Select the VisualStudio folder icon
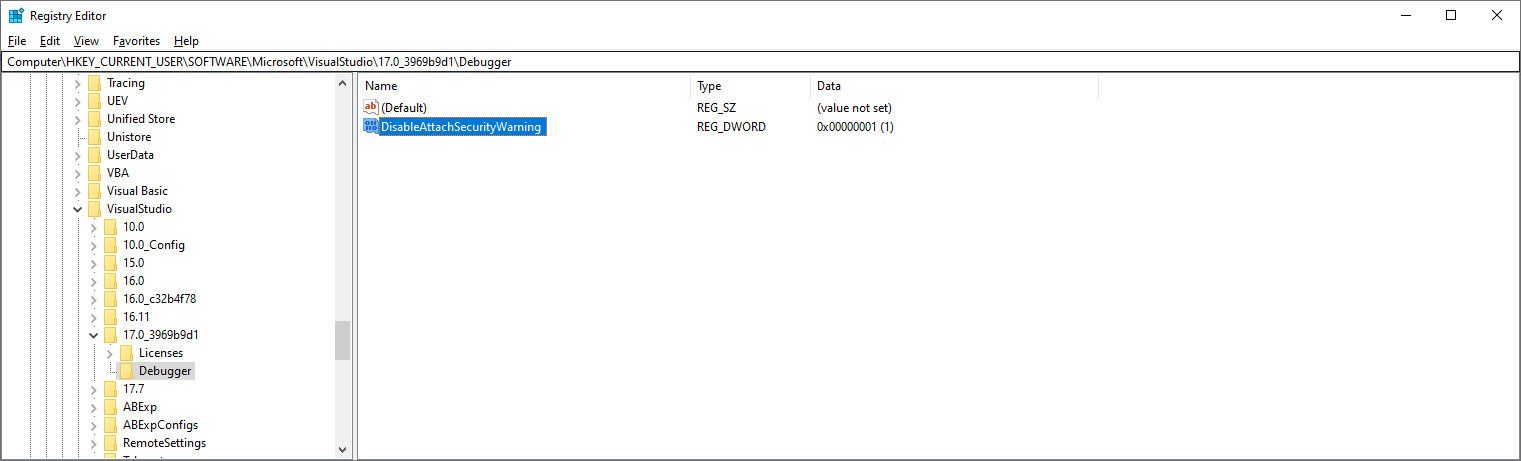The width and height of the screenshot is (1521, 461). pos(95,209)
